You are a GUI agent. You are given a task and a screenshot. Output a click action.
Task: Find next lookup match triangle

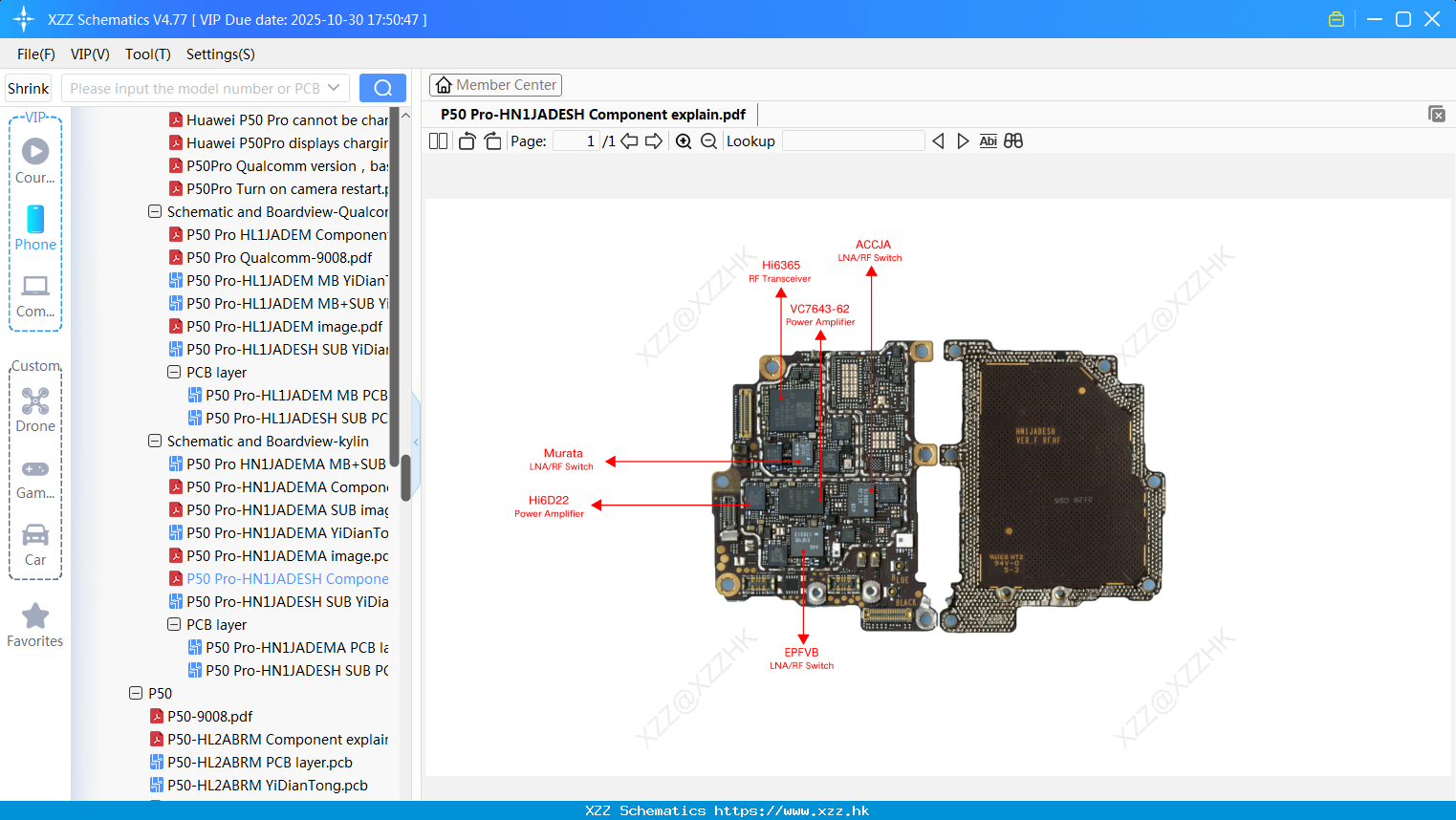tap(963, 140)
